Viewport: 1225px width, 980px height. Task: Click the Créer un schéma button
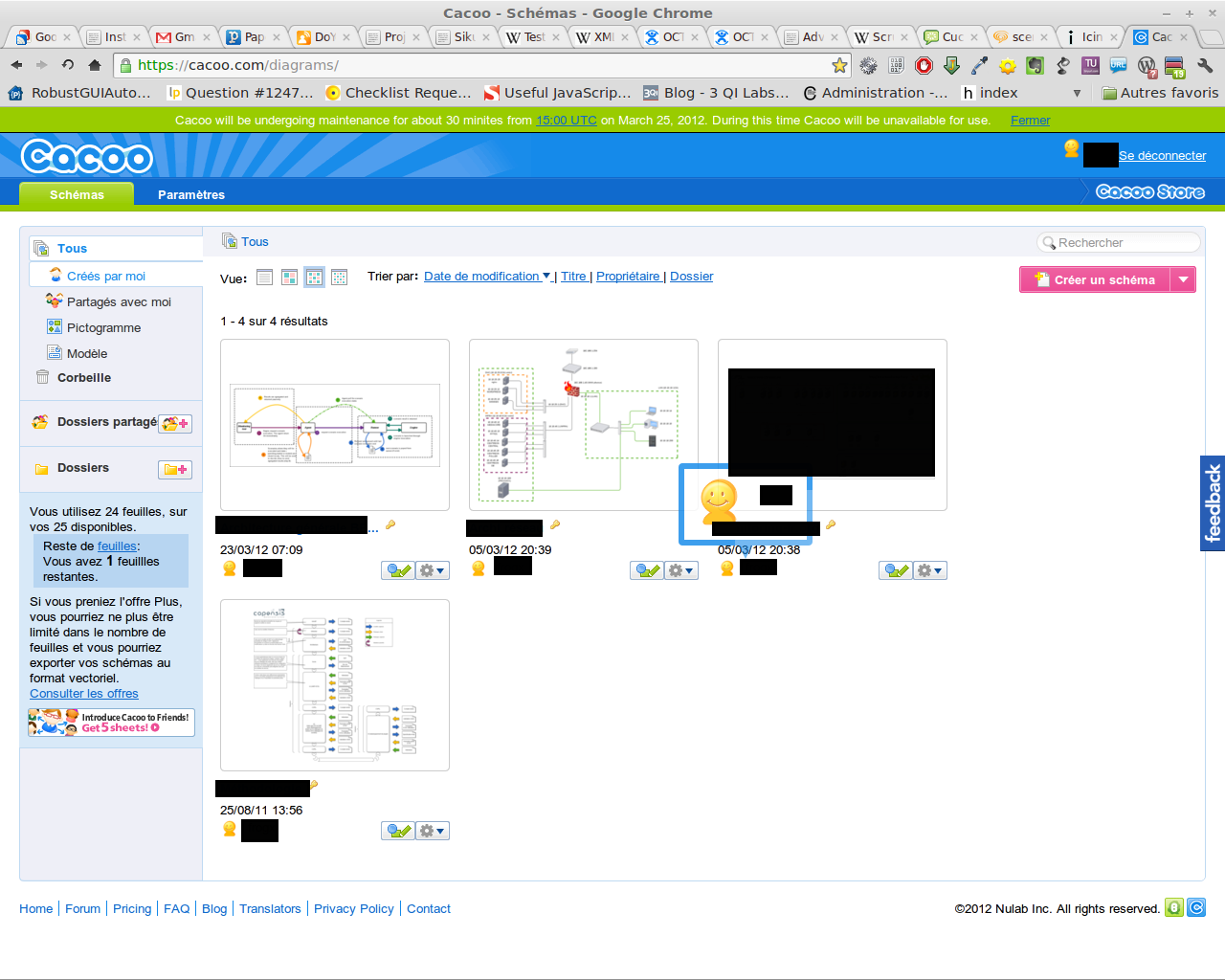(1096, 279)
